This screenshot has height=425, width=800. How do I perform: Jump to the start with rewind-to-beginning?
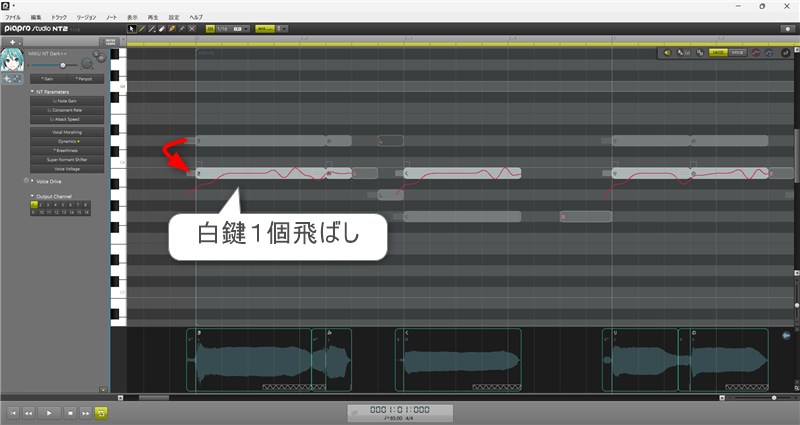[14, 413]
